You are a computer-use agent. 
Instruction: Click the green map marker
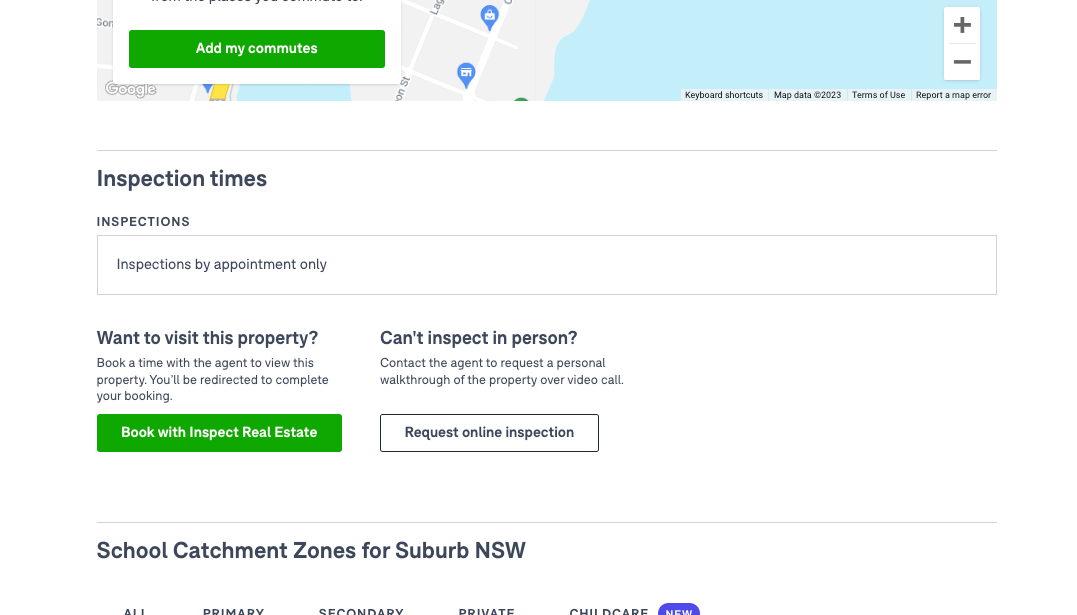(521, 100)
